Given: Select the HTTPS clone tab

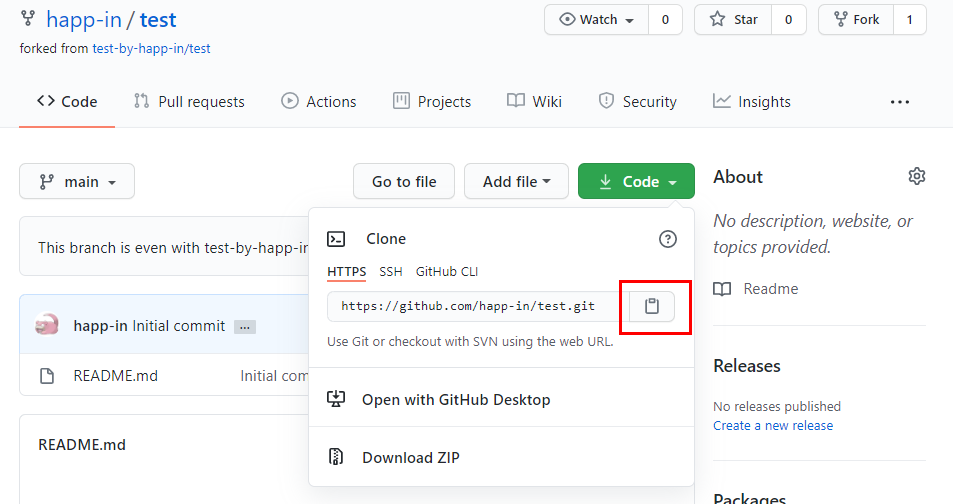Looking at the screenshot, I should pos(346,272).
